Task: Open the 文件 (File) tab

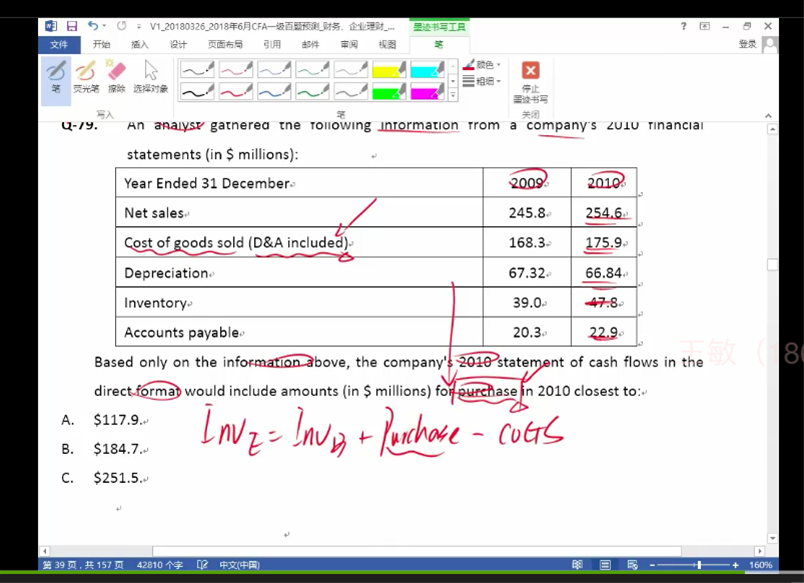Action: [x=59, y=45]
